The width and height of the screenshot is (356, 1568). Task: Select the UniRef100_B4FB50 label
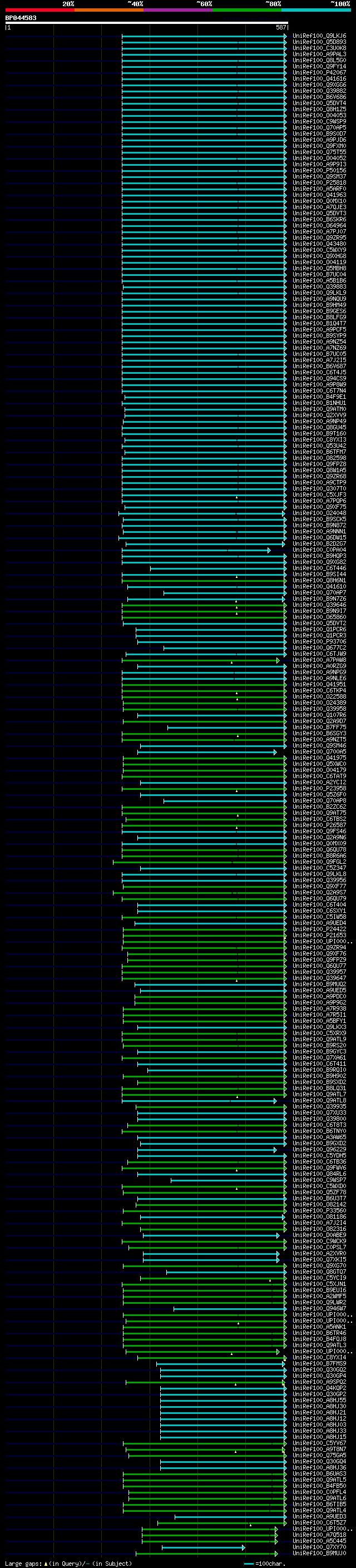319,1486
